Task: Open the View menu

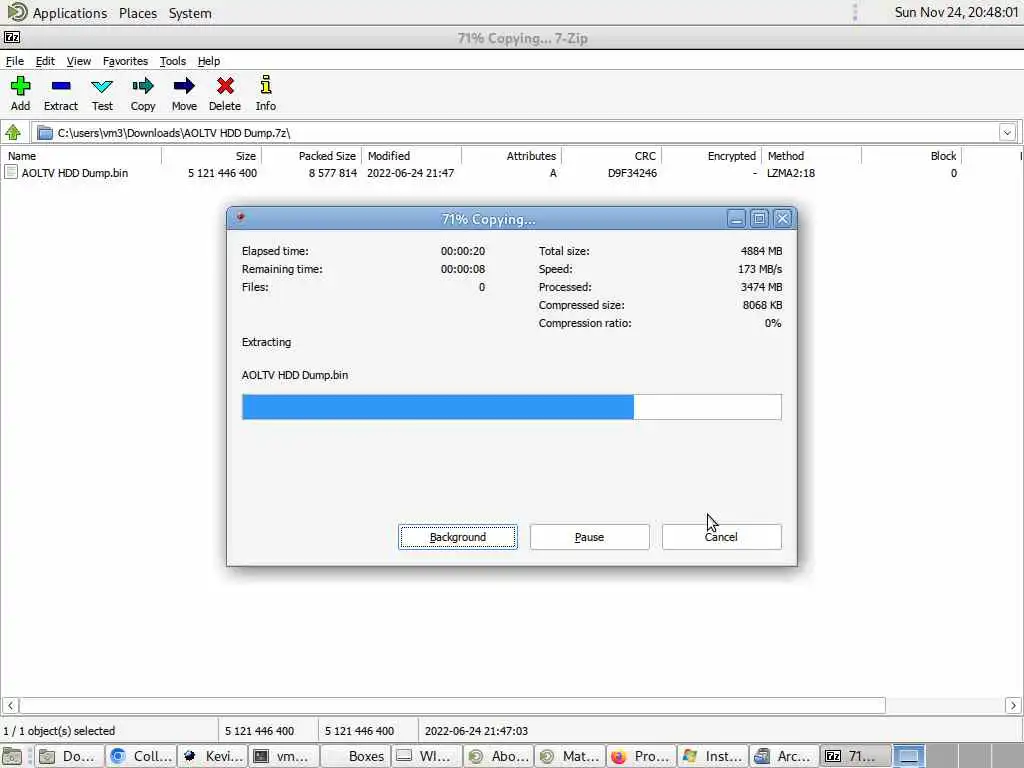Action: pos(78,61)
